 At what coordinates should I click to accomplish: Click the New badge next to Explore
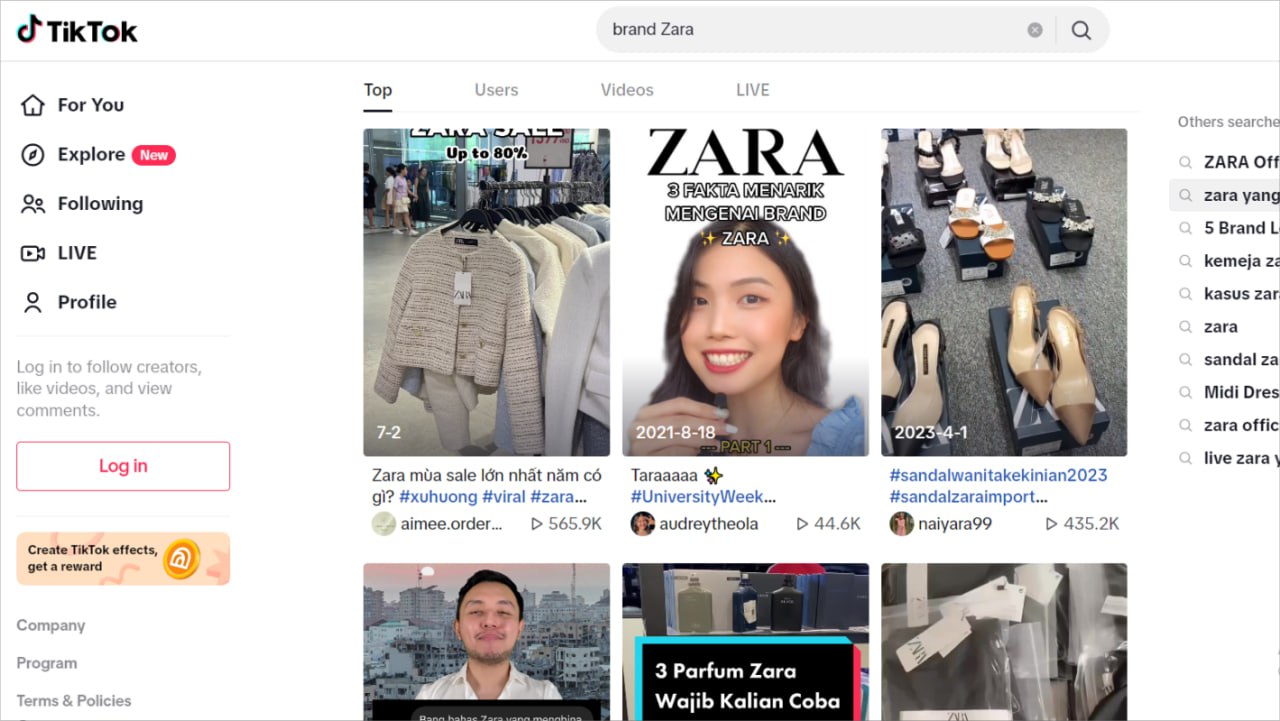click(x=154, y=155)
